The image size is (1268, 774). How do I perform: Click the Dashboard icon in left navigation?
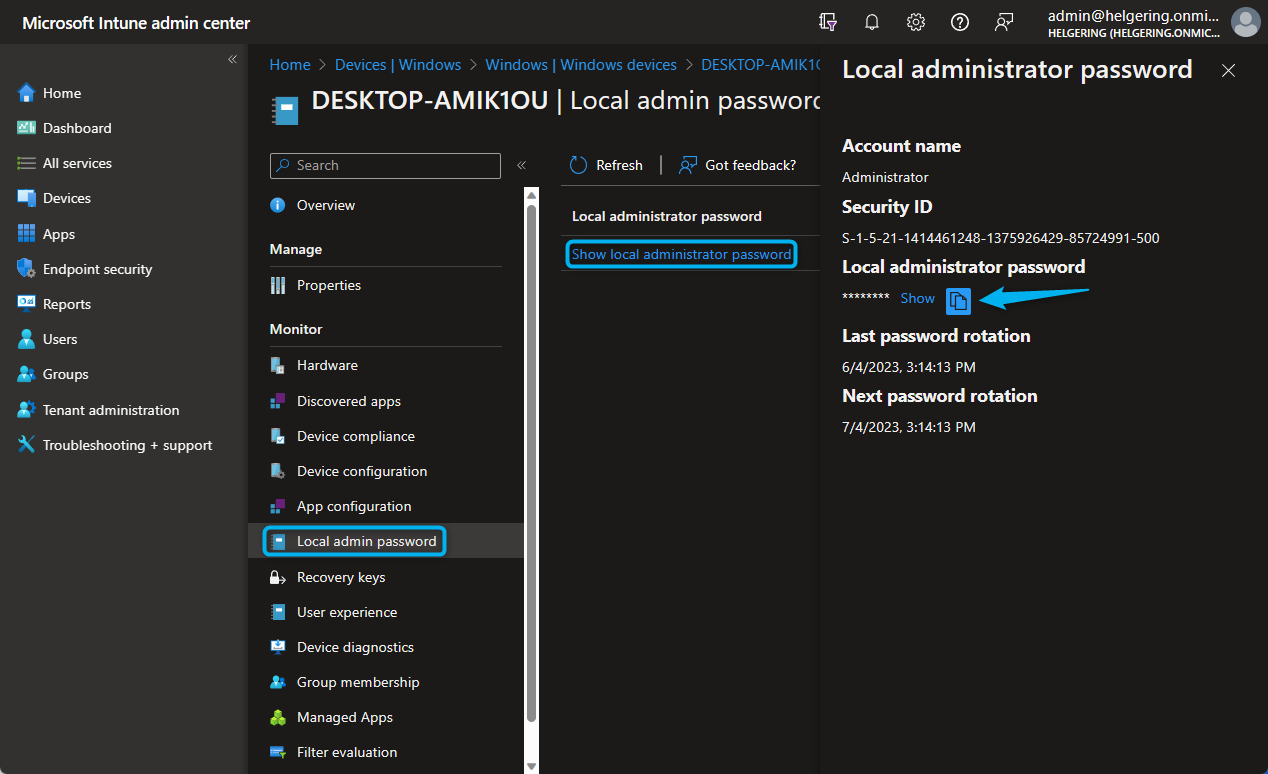point(27,128)
